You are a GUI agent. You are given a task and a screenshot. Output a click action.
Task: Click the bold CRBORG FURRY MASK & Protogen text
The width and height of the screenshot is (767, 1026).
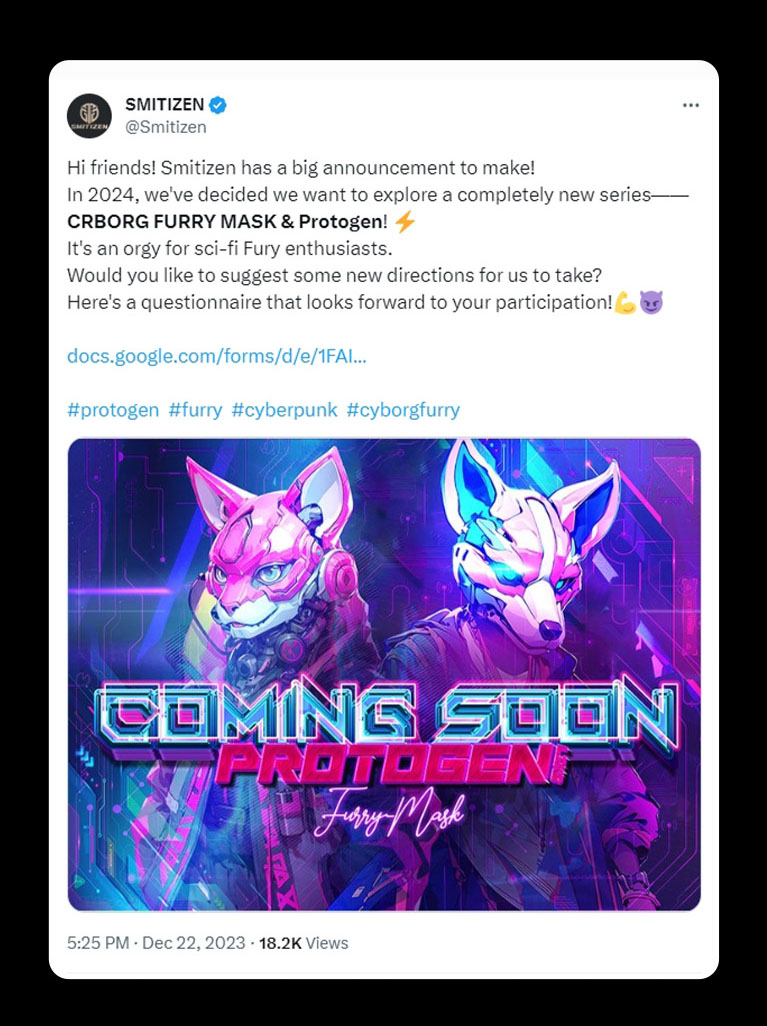[224, 222]
